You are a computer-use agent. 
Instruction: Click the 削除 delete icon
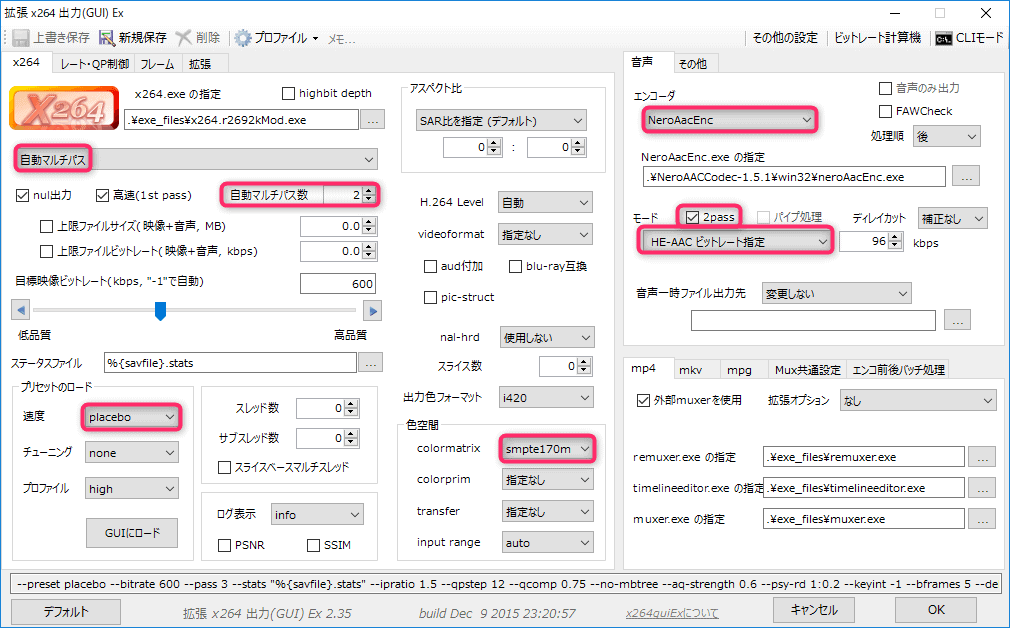click(x=184, y=38)
